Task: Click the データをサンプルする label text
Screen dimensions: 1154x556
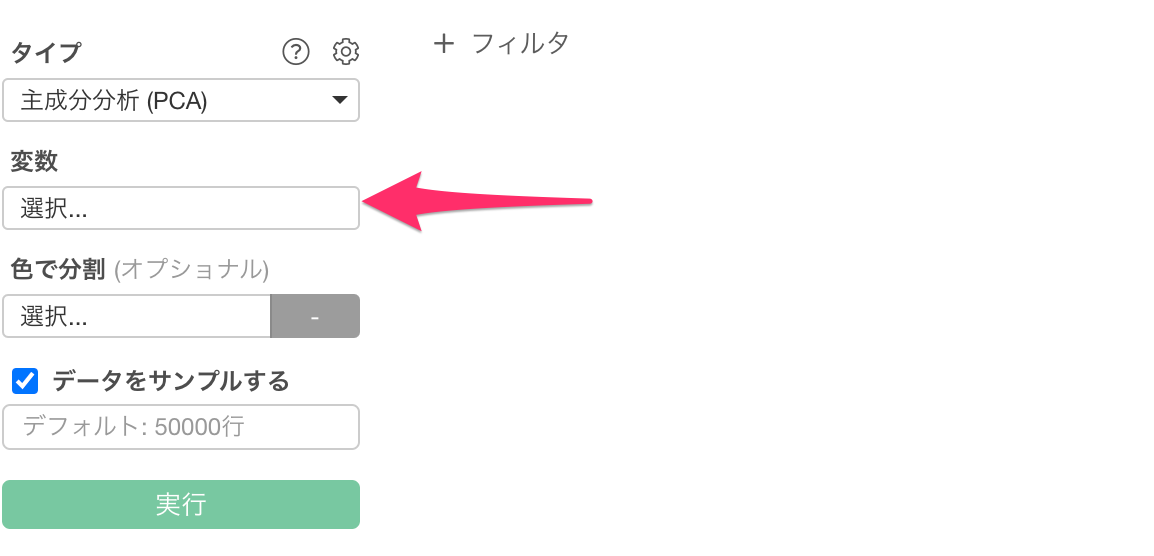Action: pos(171,381)
